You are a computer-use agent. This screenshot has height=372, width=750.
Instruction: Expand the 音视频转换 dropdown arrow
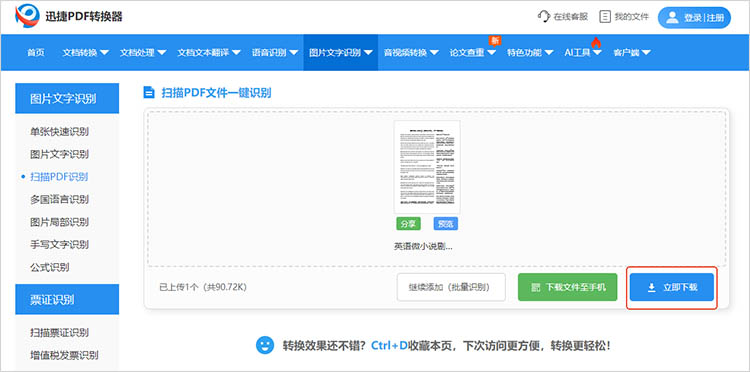434,53
